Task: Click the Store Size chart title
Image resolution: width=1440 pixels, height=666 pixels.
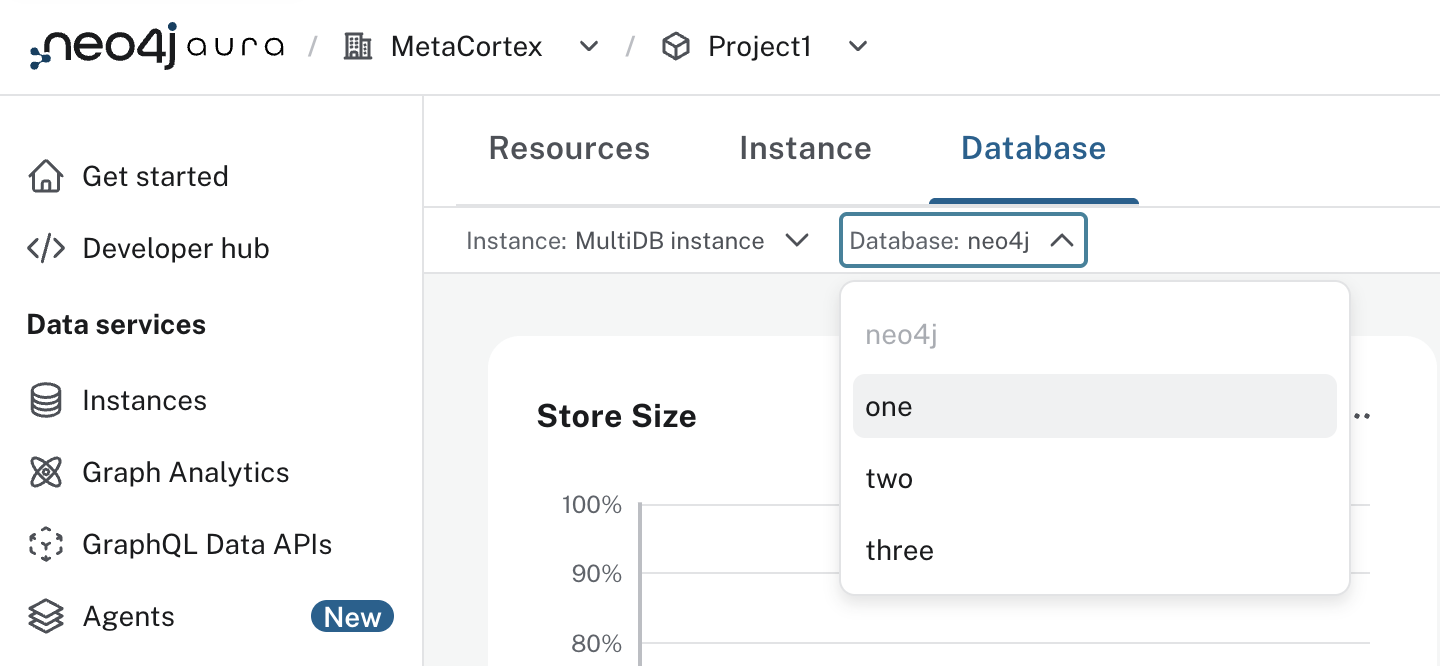Action: [x=617, y=416]
